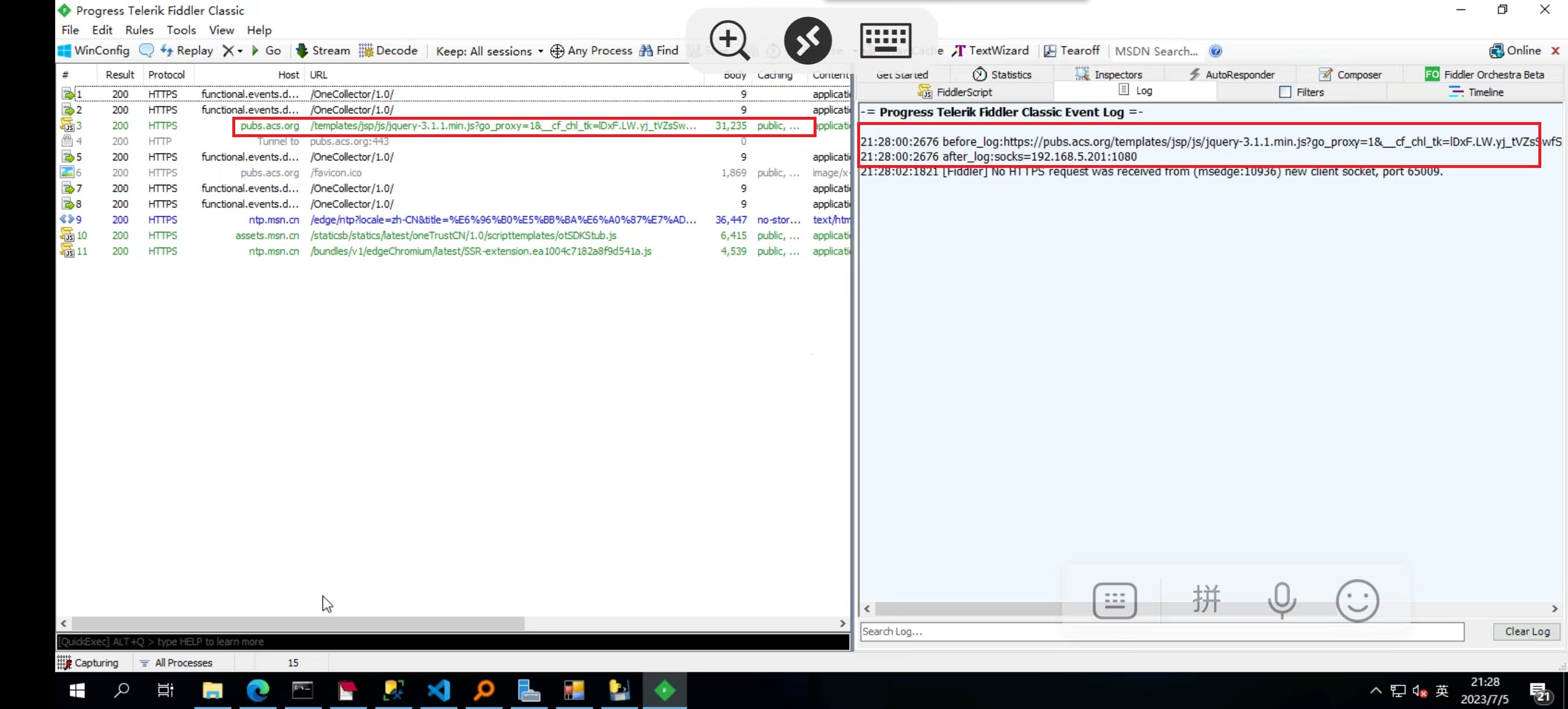Toggle Stream mode on the toolbar
The image size is (1568, 709).
pos(322,51)
